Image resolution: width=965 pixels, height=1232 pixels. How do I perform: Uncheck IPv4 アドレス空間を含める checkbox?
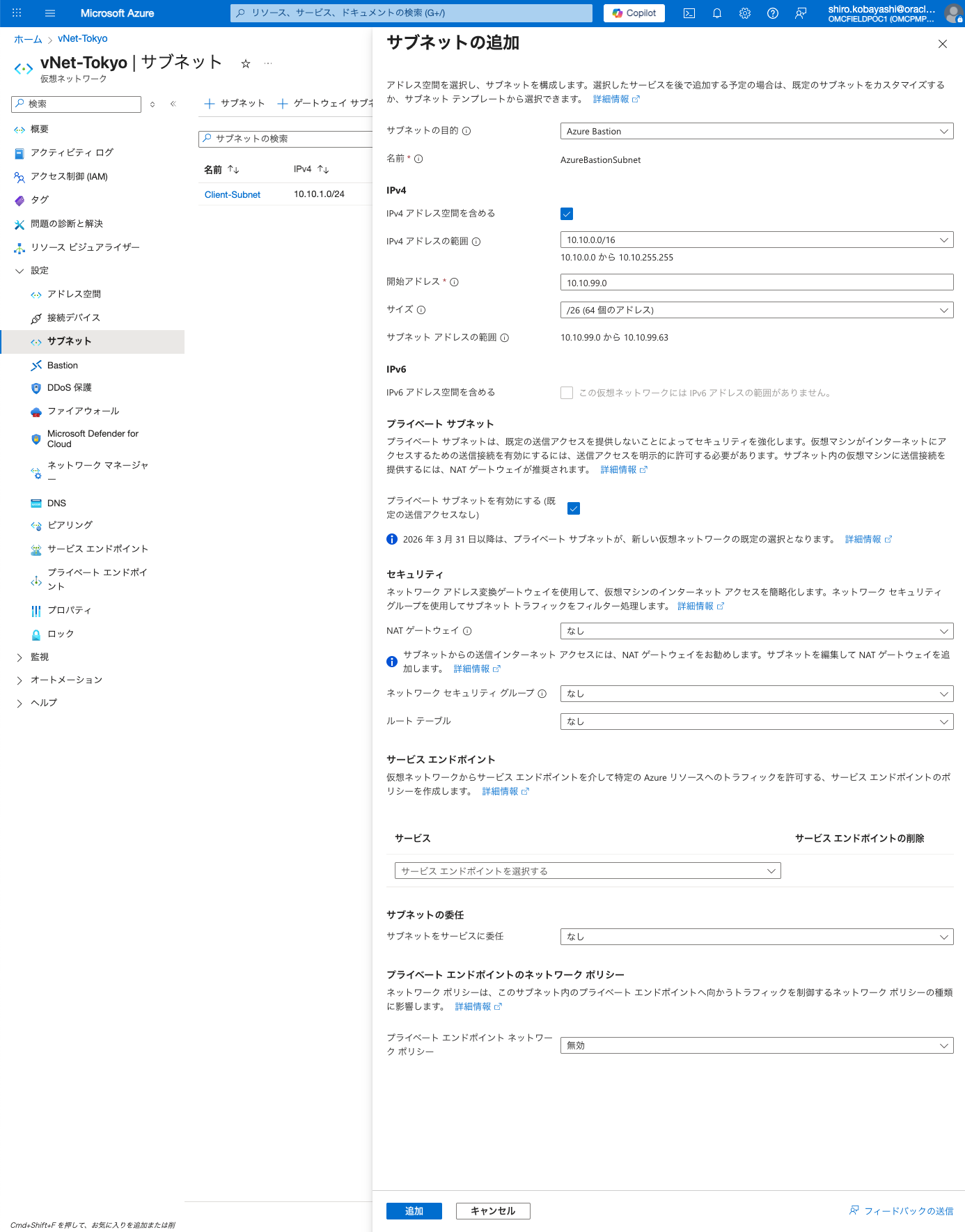click(x=567, y=214)
